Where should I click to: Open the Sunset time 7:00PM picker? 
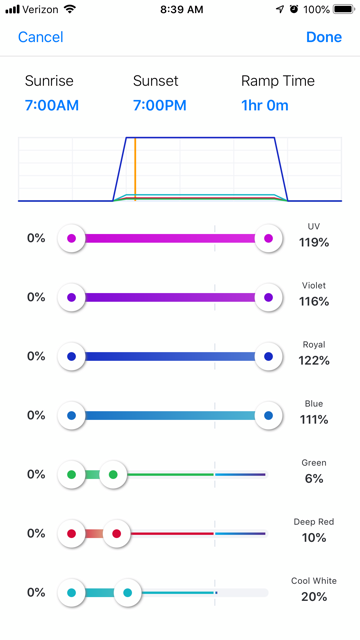point(160,105)
